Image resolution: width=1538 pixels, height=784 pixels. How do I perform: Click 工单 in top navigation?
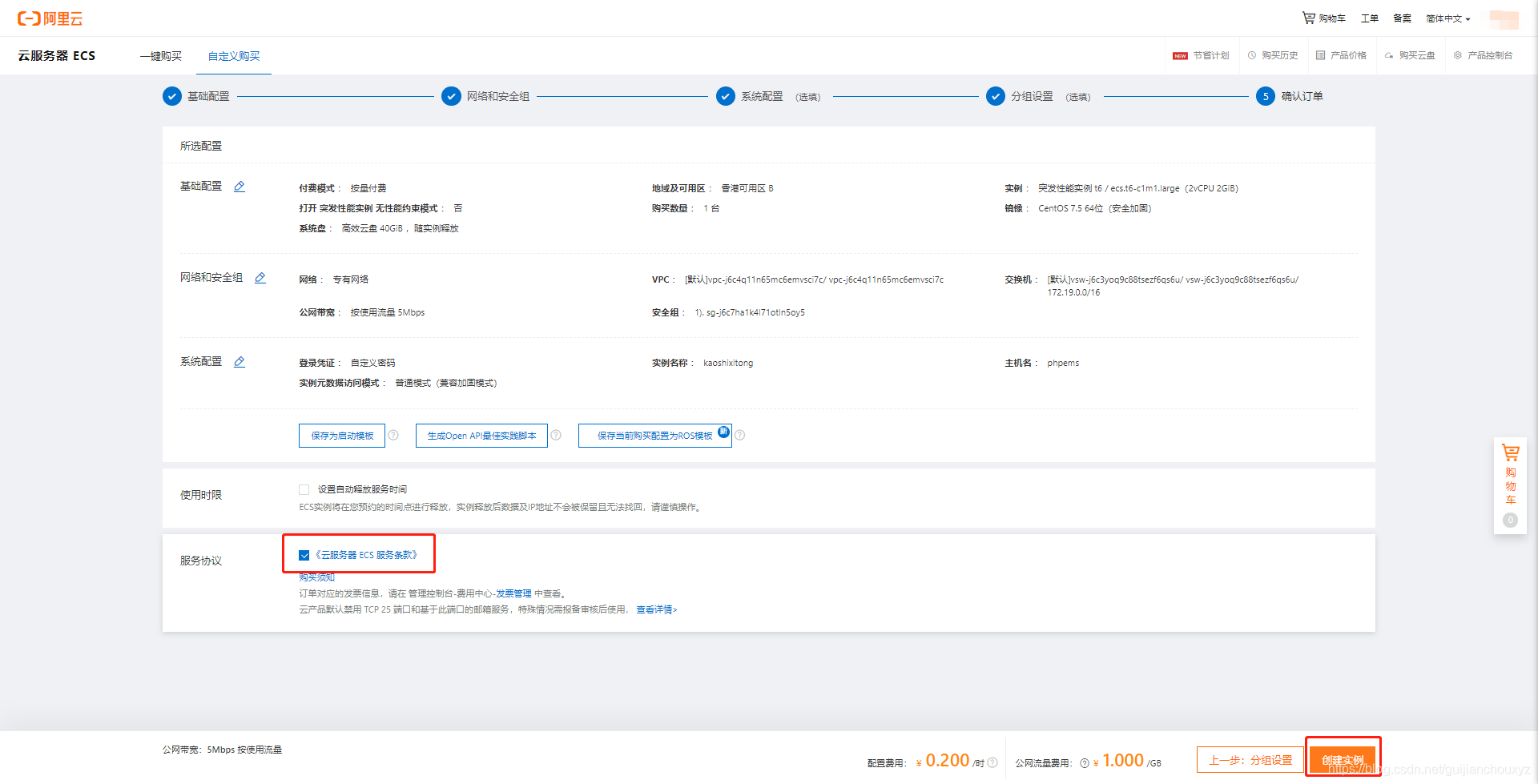pos(1370,18)
